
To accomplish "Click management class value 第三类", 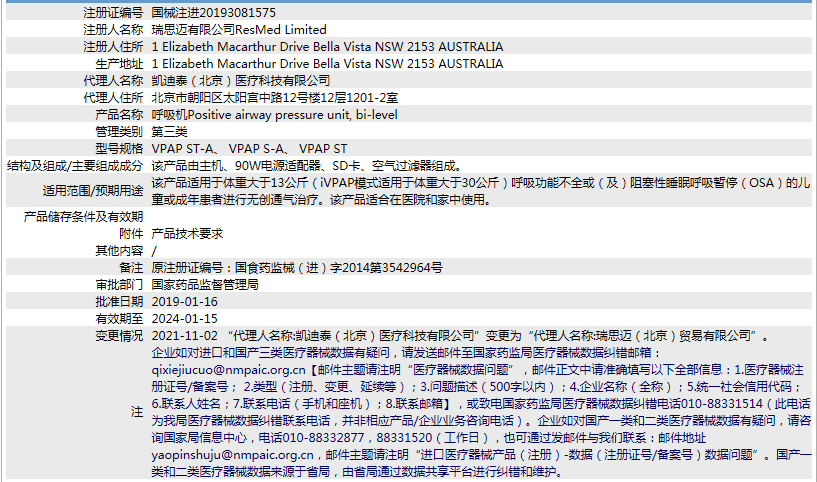I will point(169,131).
